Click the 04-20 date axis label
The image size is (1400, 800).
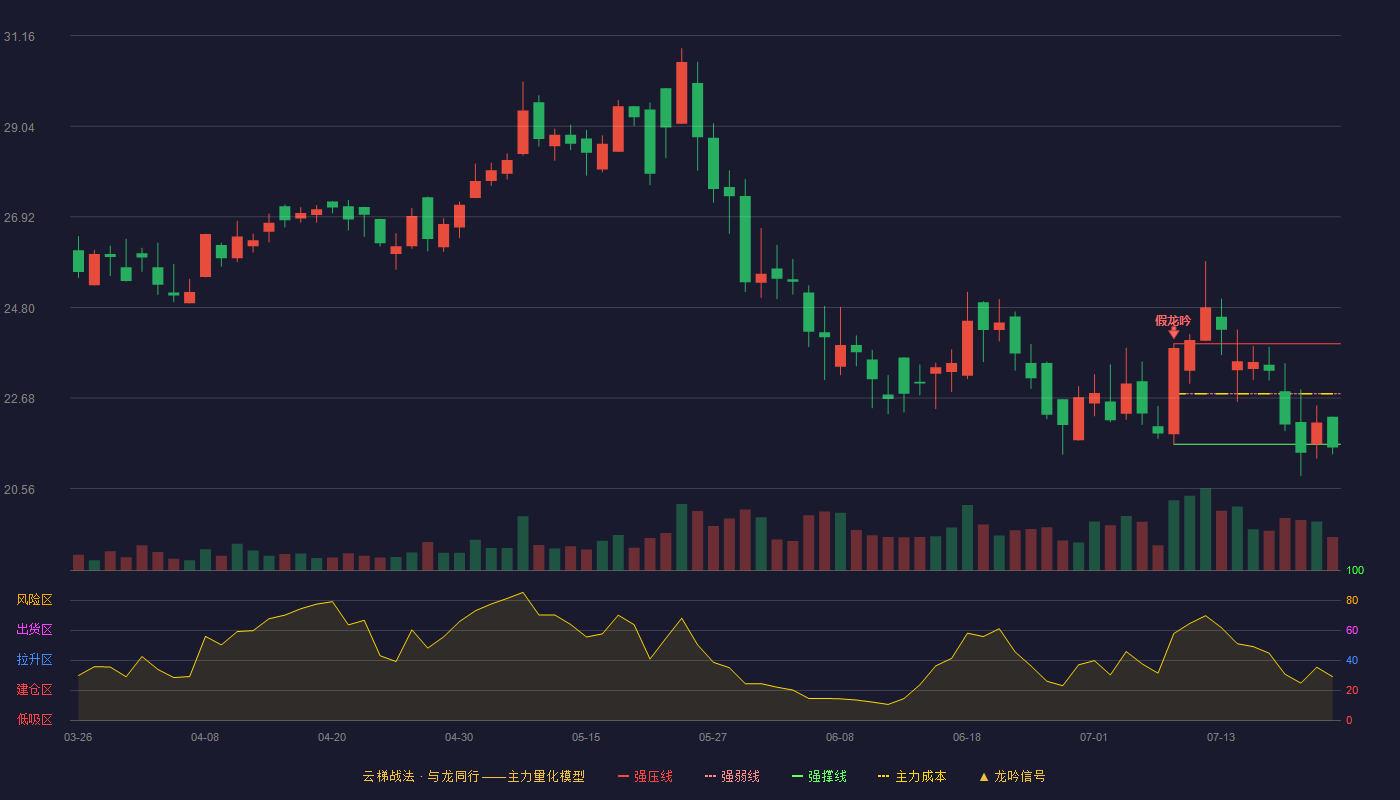click(332, 737)
